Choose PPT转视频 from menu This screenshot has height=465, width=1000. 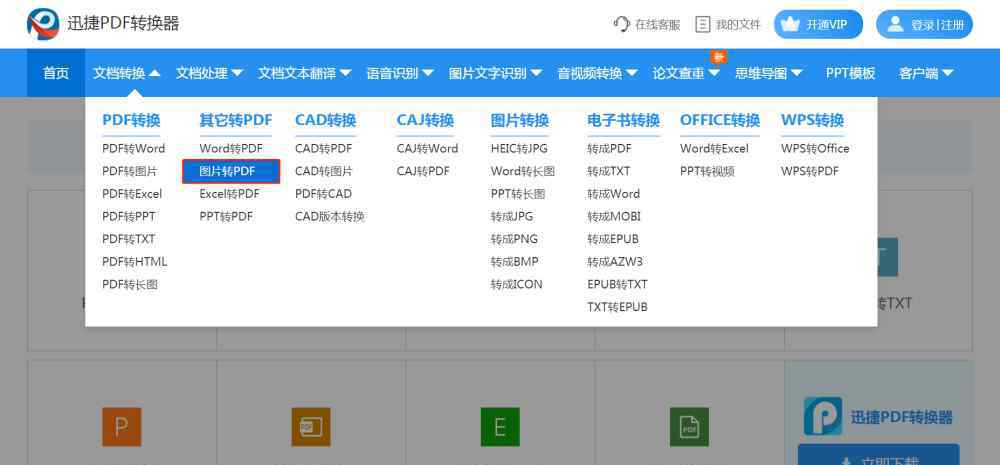pos(707,171)
